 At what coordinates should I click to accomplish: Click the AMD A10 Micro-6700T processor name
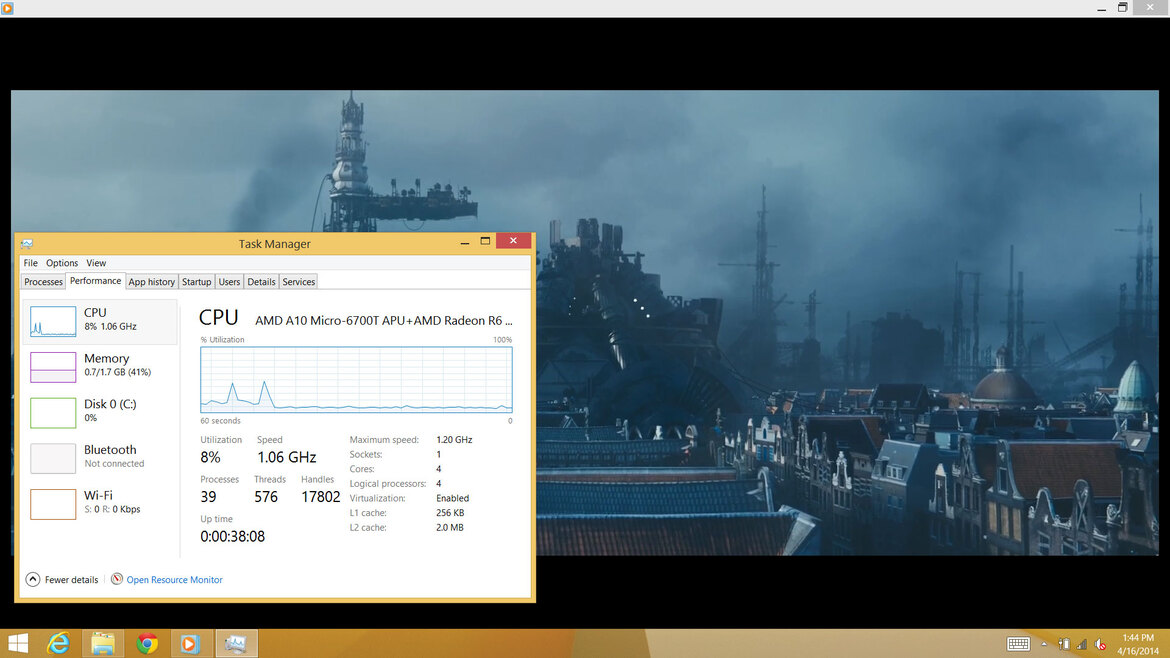click(x=384, y=321)
